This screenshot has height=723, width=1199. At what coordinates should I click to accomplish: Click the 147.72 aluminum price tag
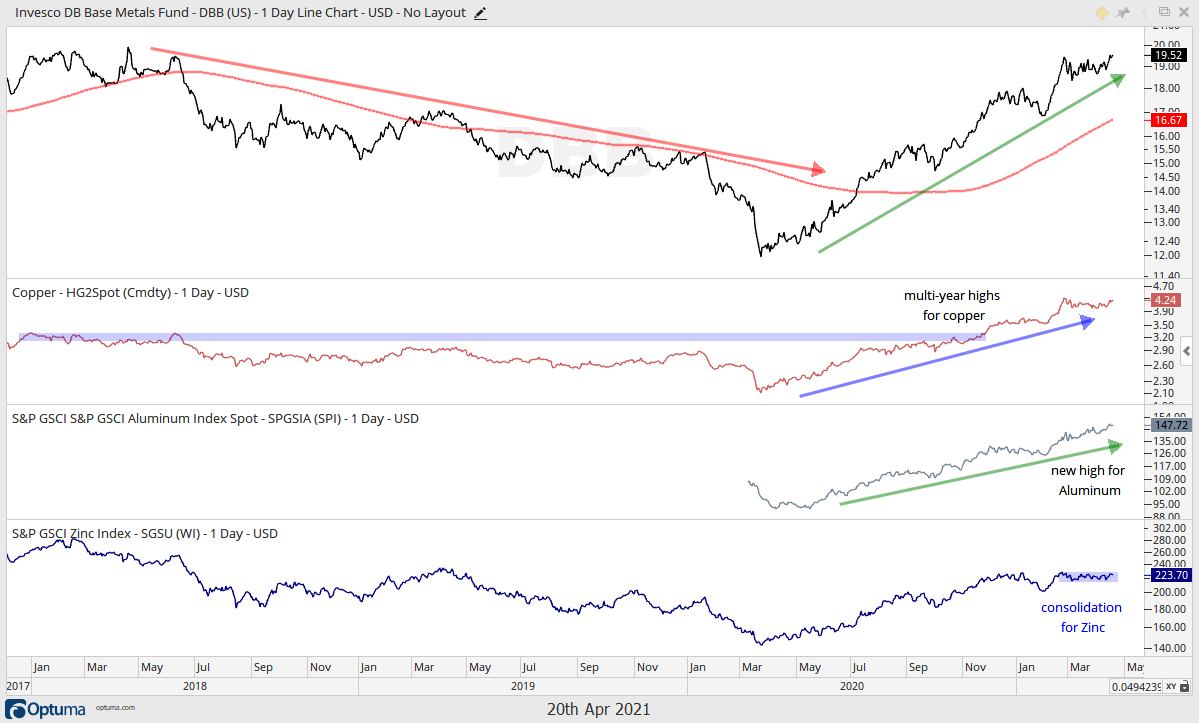1171,425
